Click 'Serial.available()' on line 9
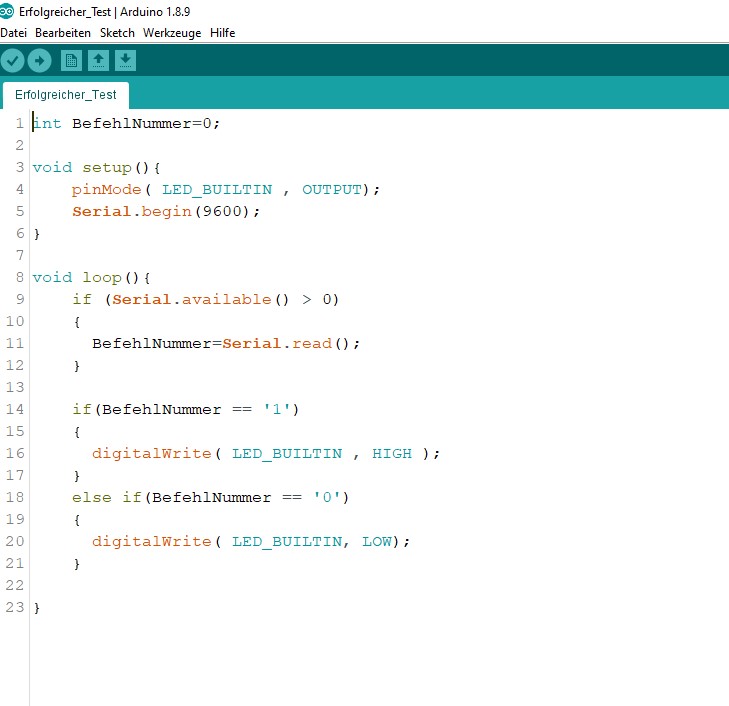The height and width of the screenshot is (706, 729). [x=200, y=299]
